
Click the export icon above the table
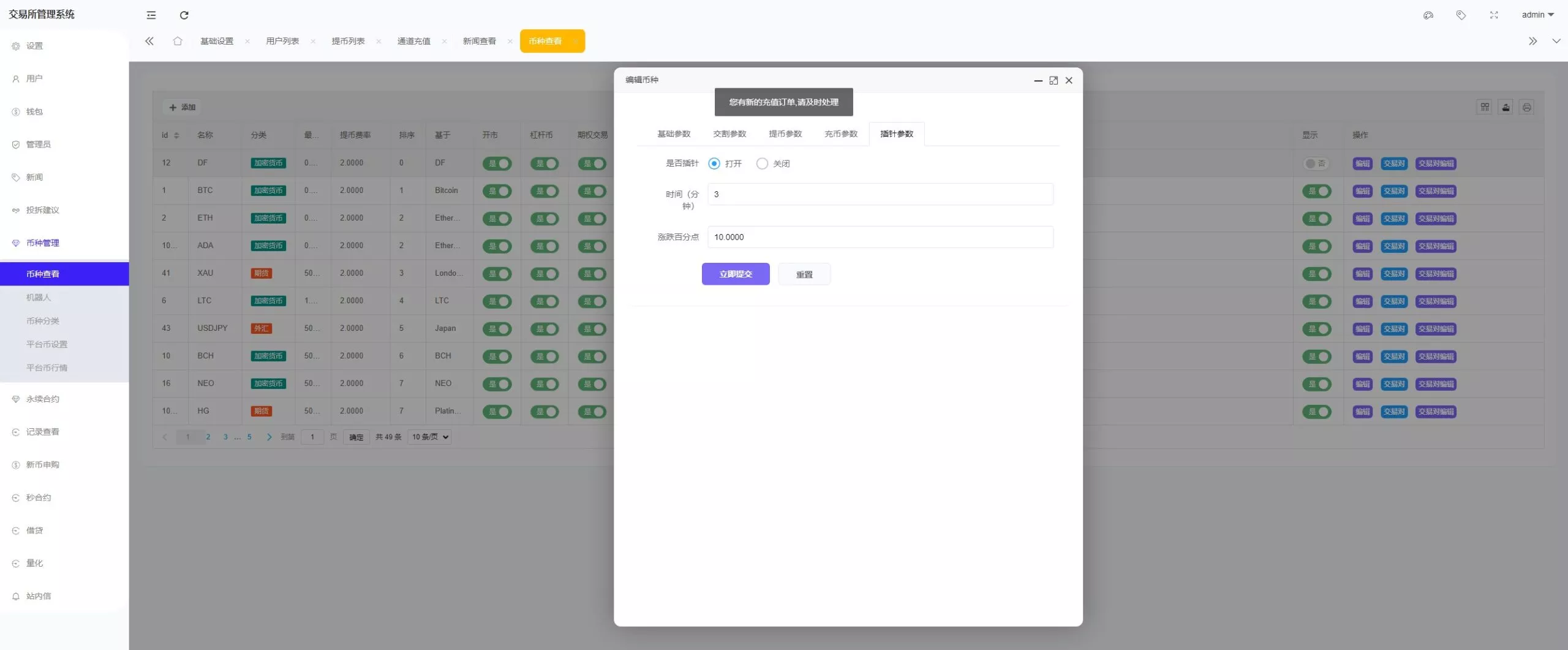(x=1506, y=107)
